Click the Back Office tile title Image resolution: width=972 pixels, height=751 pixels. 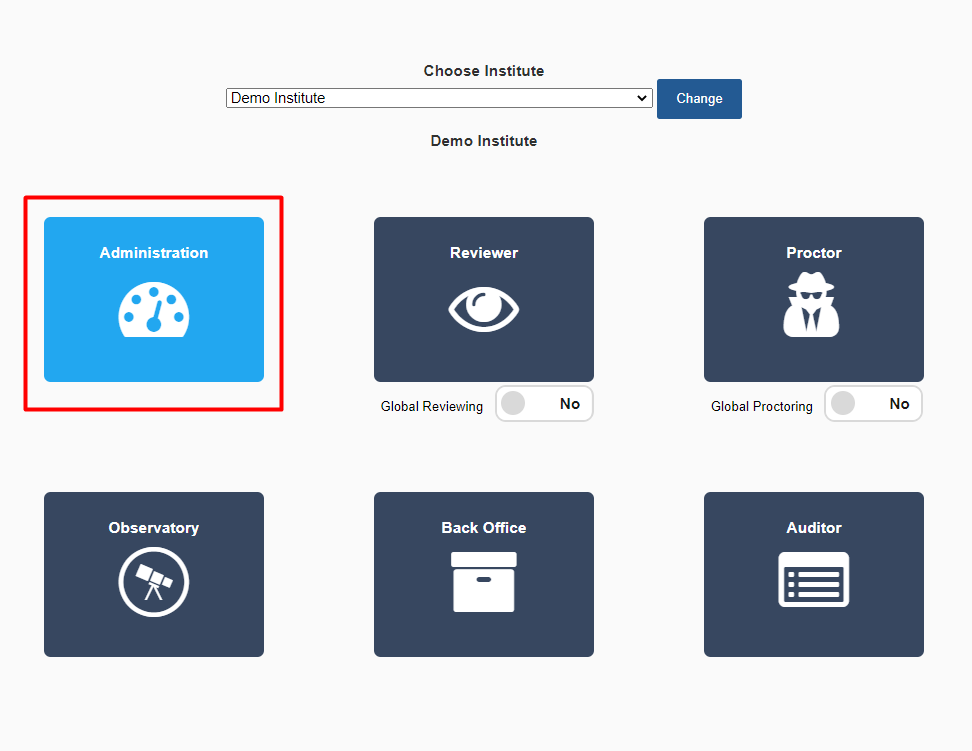point(484,528)
